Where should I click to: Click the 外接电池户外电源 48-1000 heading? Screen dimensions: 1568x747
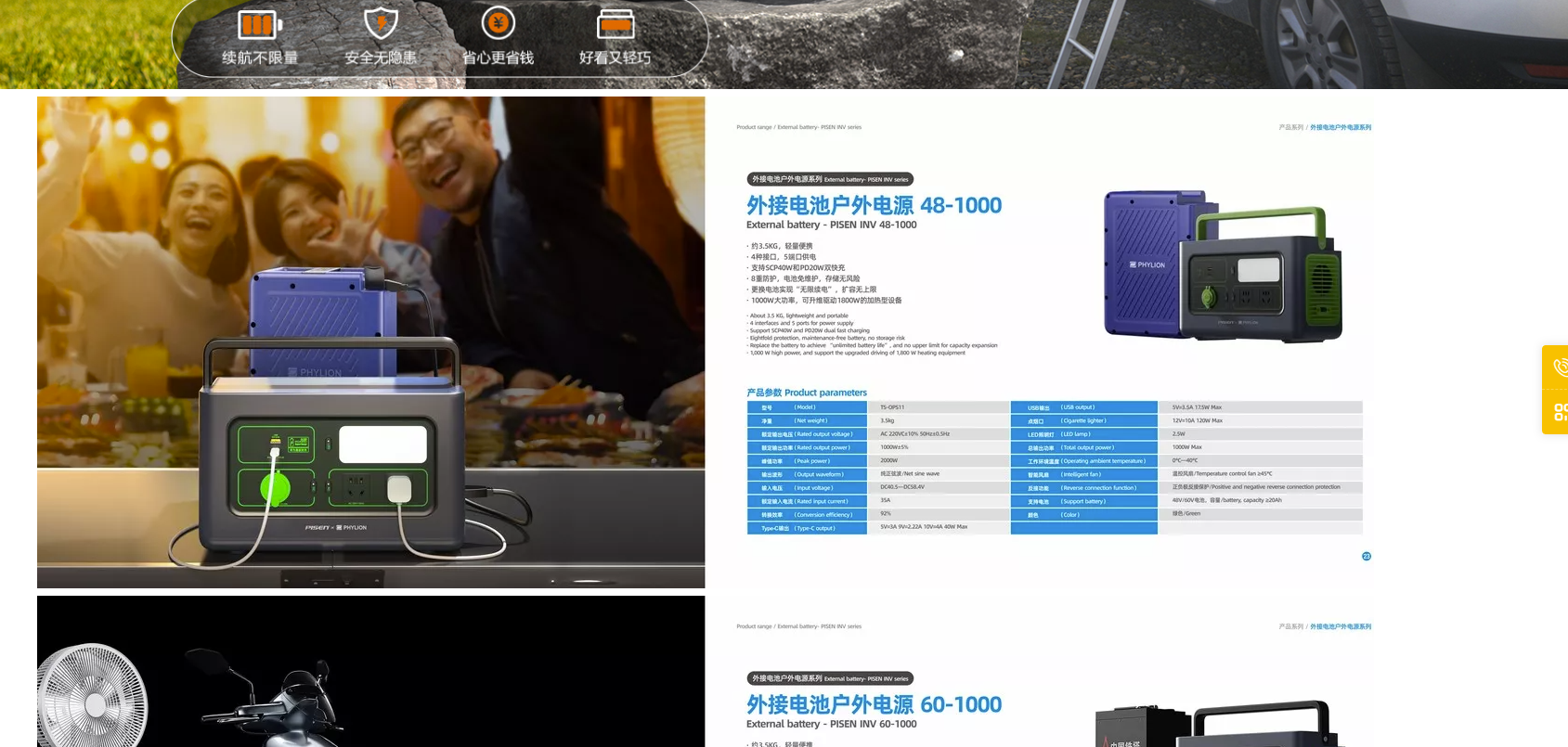[x=874, y=205]
